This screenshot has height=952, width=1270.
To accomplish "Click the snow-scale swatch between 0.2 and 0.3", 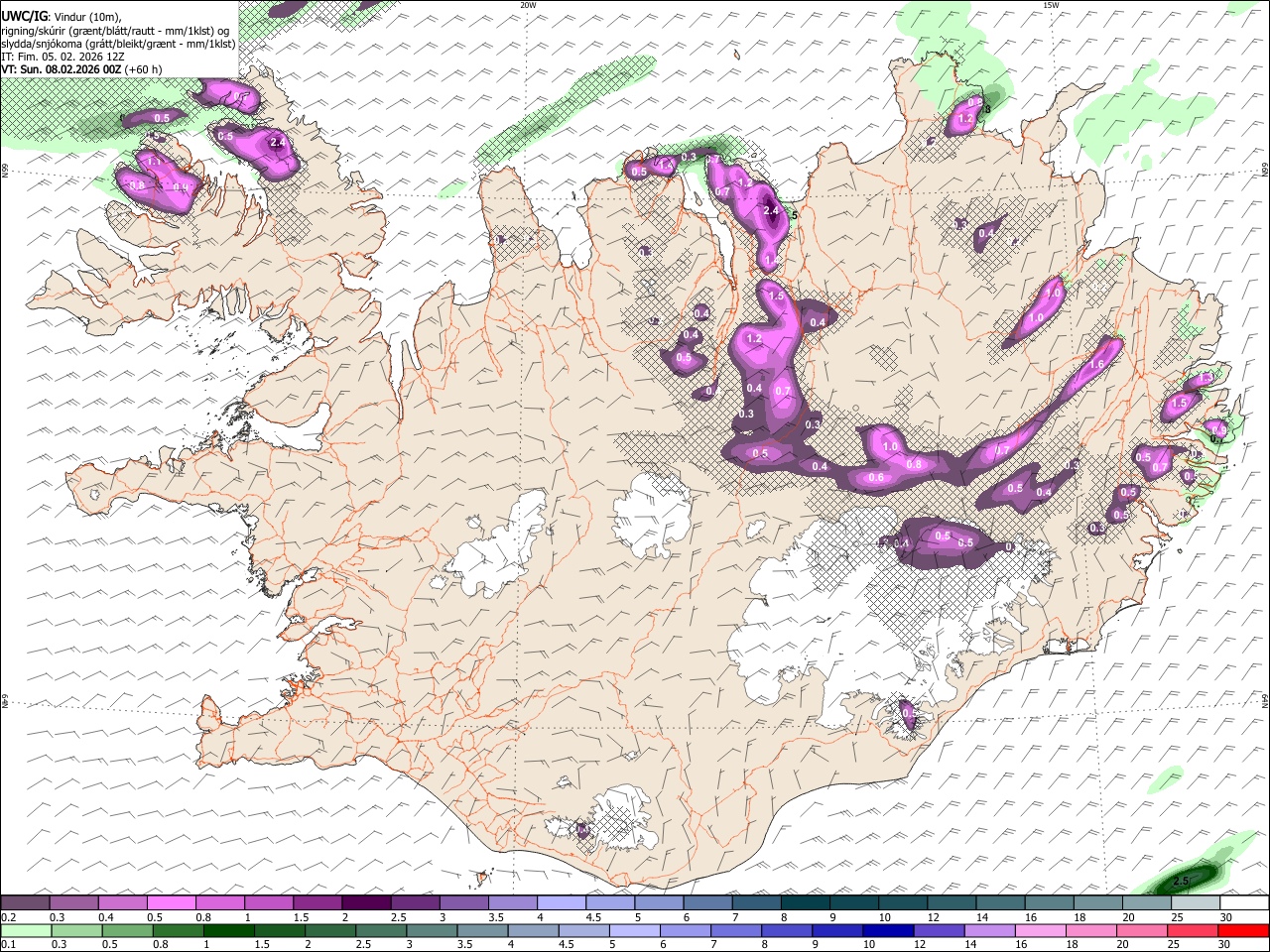I will [25, 903].
